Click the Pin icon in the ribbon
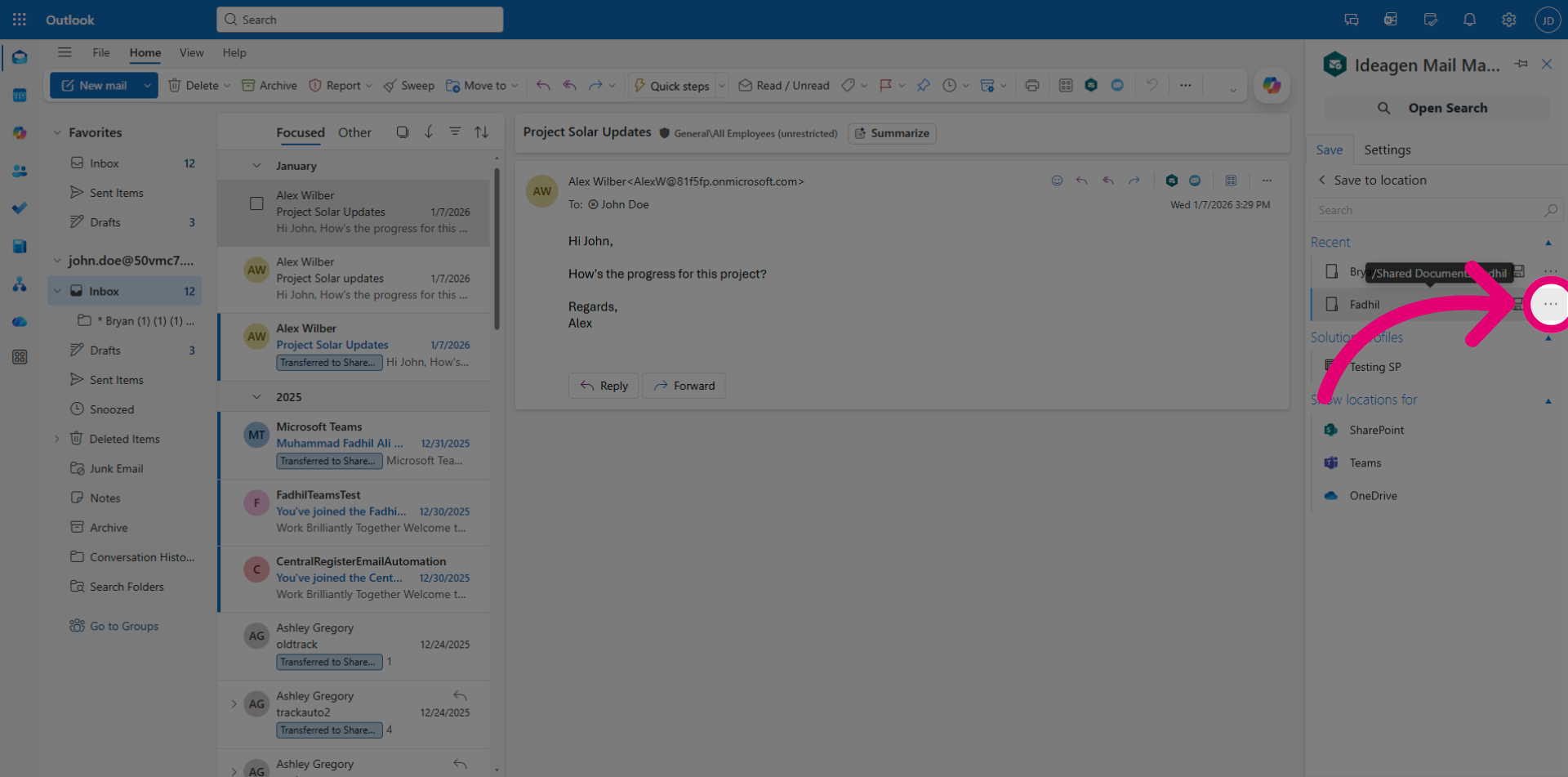Image resolution: width=1568 pixels, height=777 pixels. tap(923, 85)
